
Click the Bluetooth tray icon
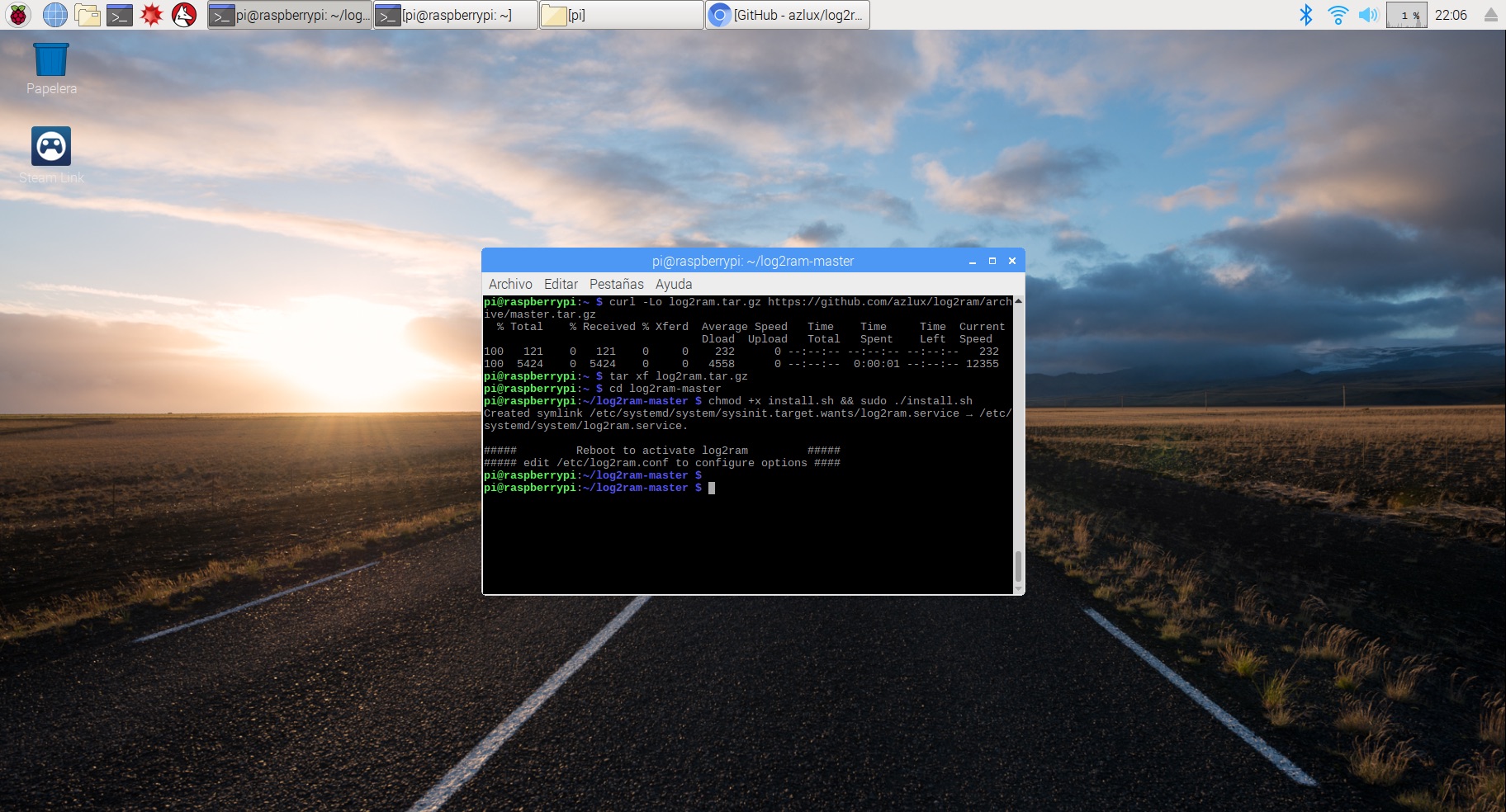click(1305, 15)
